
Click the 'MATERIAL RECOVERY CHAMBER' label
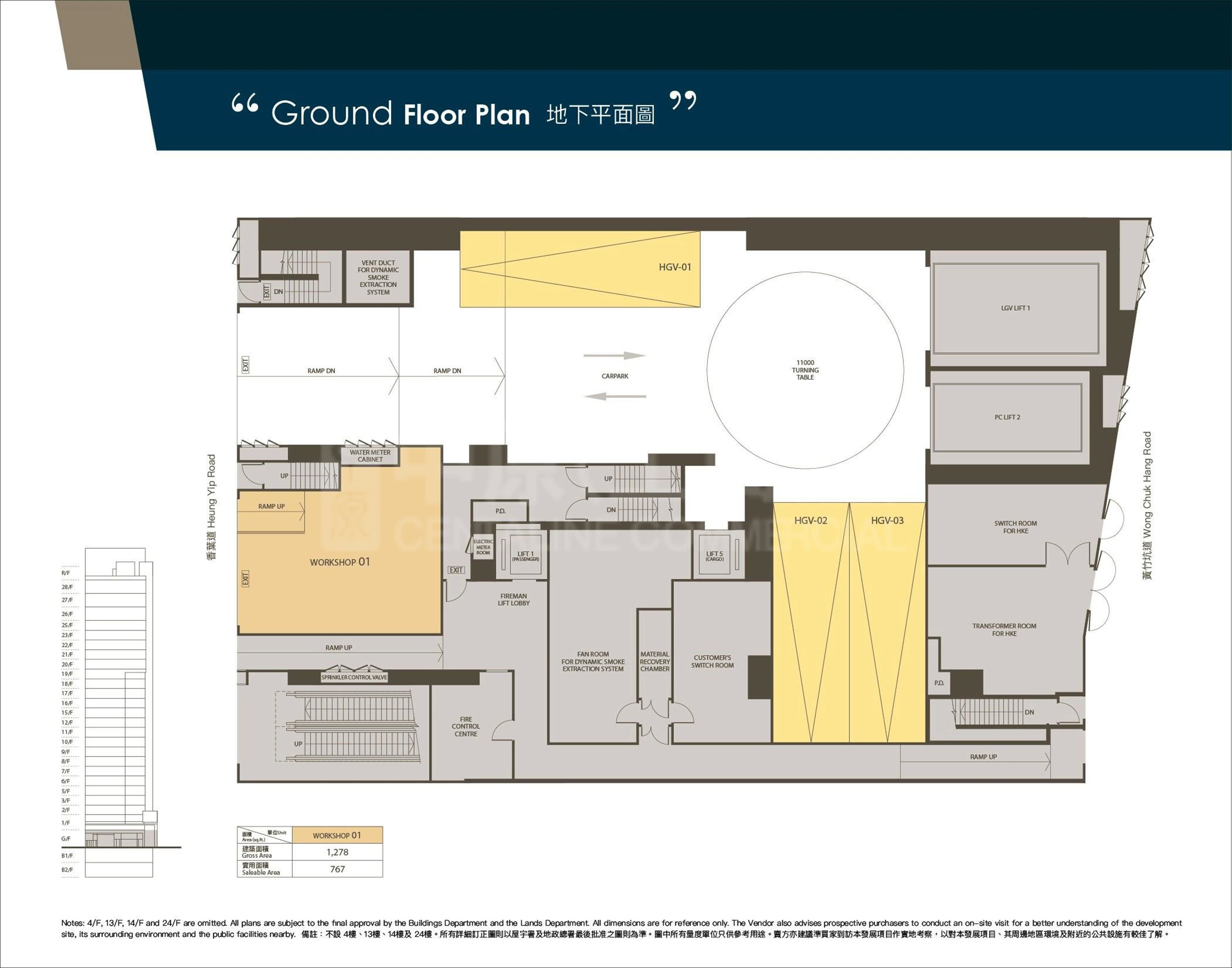(x=655, y=661)
